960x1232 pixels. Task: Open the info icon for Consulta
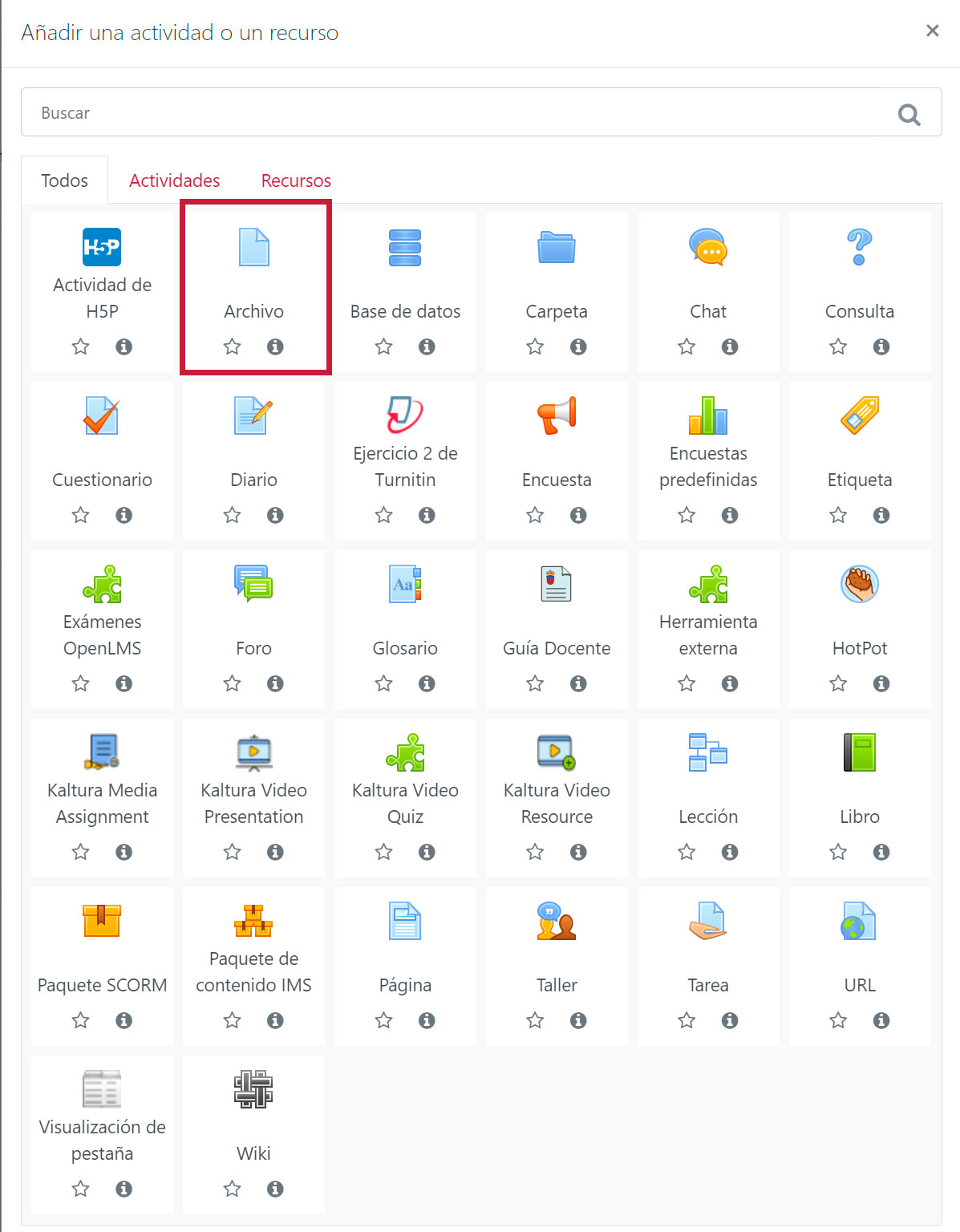click(x=881, y=346)
